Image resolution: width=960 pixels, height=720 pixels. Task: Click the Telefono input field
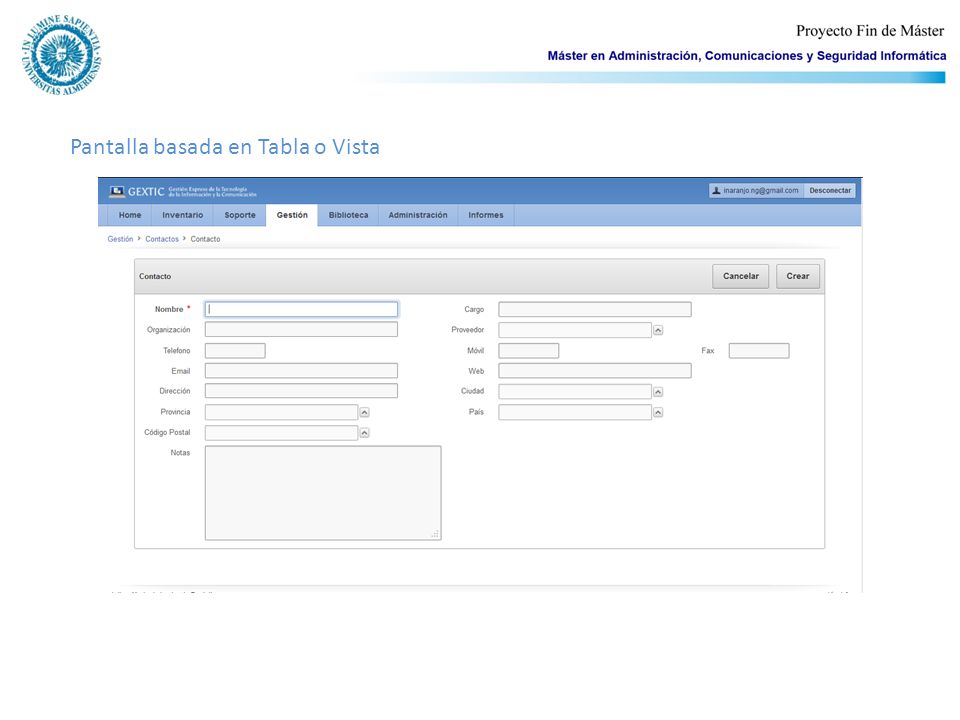click(x=235, y=351)
